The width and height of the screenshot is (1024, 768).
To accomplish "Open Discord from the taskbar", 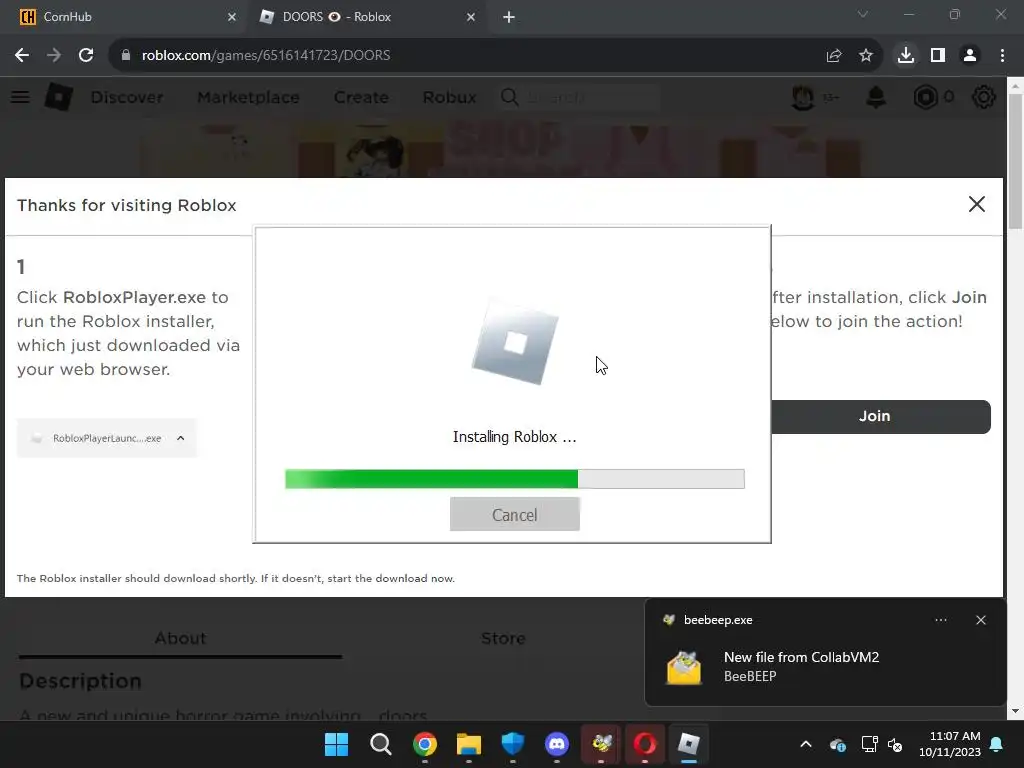I will coord(557,744).
